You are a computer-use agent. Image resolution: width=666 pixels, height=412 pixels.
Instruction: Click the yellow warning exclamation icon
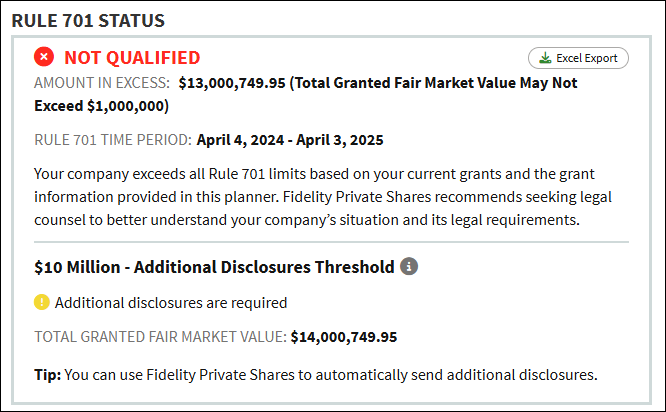coord(42,302)
